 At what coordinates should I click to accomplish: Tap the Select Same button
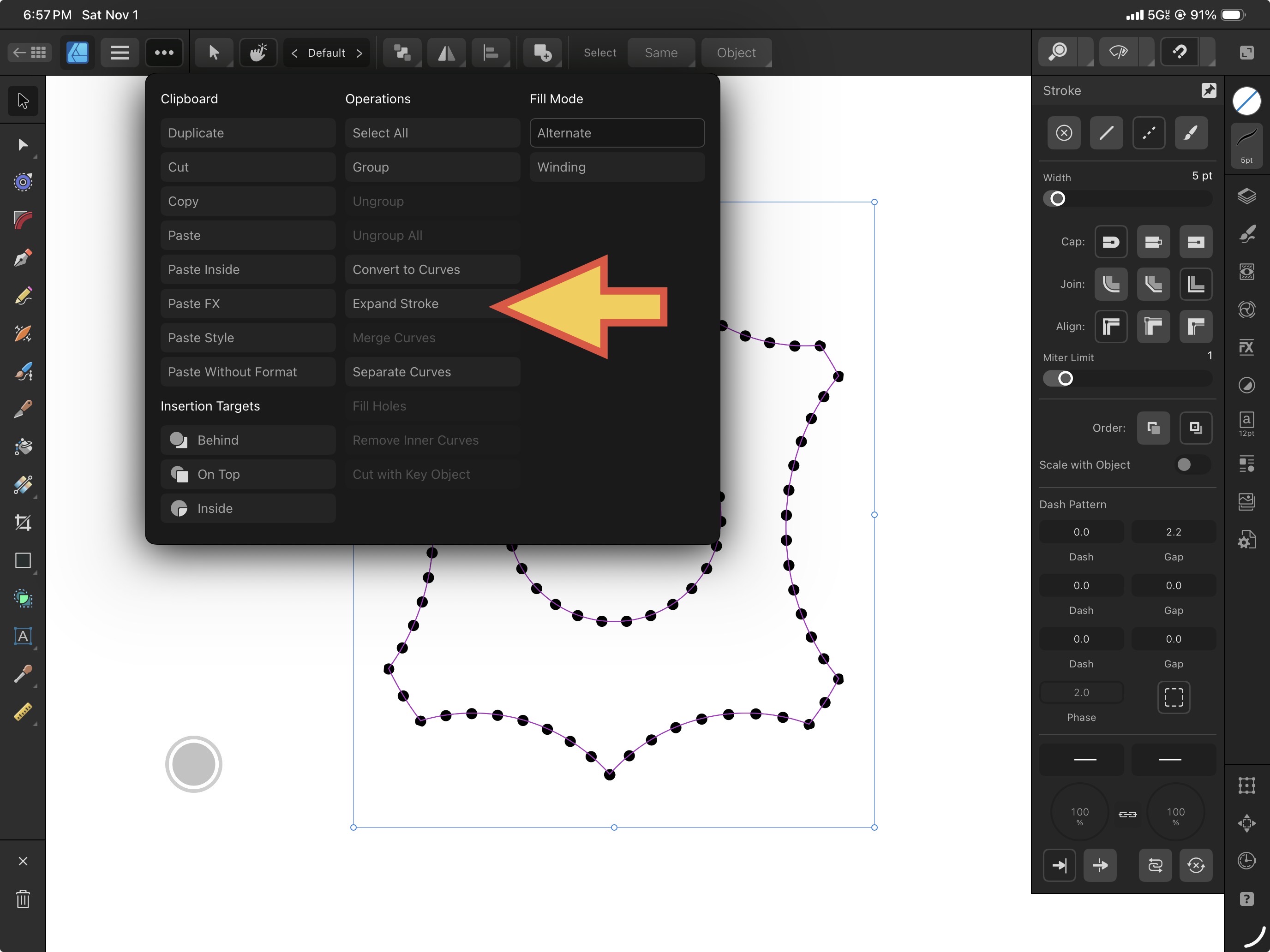coord(660,53)
